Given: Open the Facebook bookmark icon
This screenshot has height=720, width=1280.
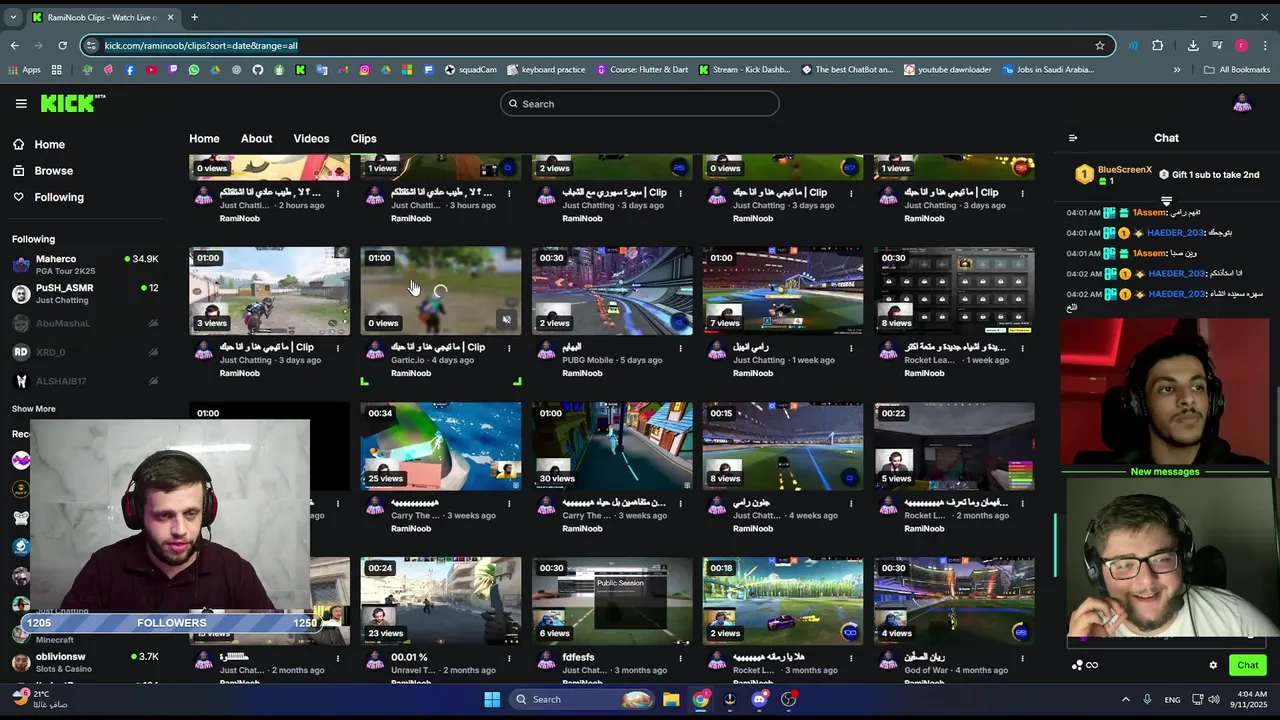Looking at the screenshot, I should (130, 70).
